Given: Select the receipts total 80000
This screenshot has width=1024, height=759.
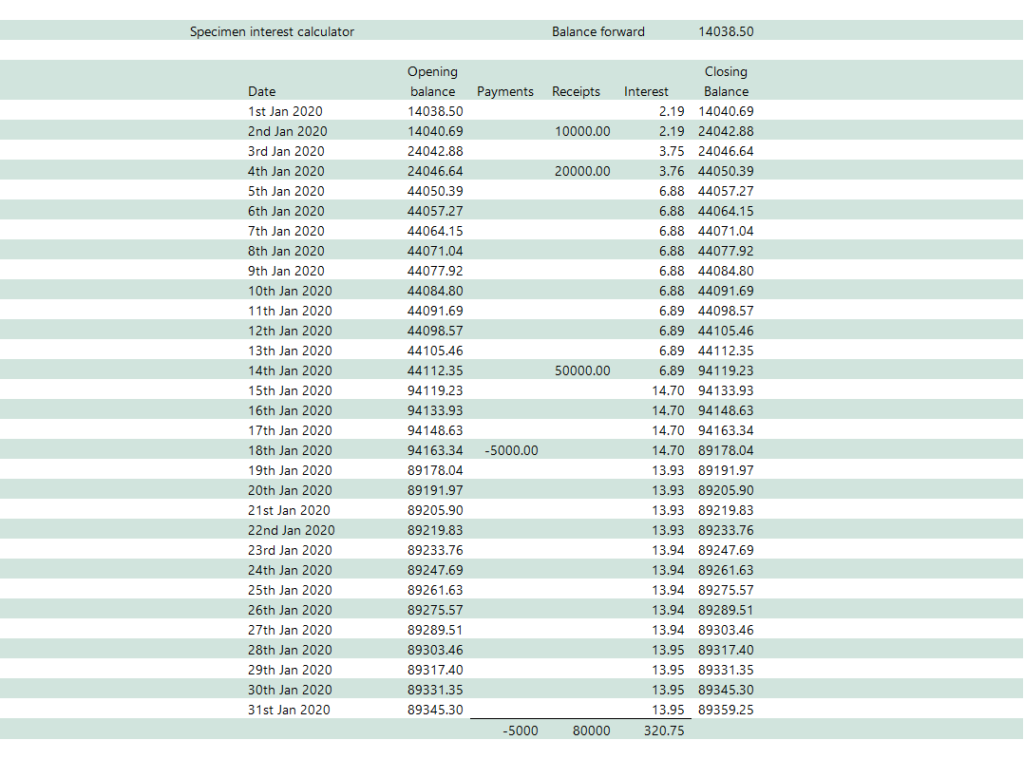Looking at the screenshot, I should coord(591,730).
